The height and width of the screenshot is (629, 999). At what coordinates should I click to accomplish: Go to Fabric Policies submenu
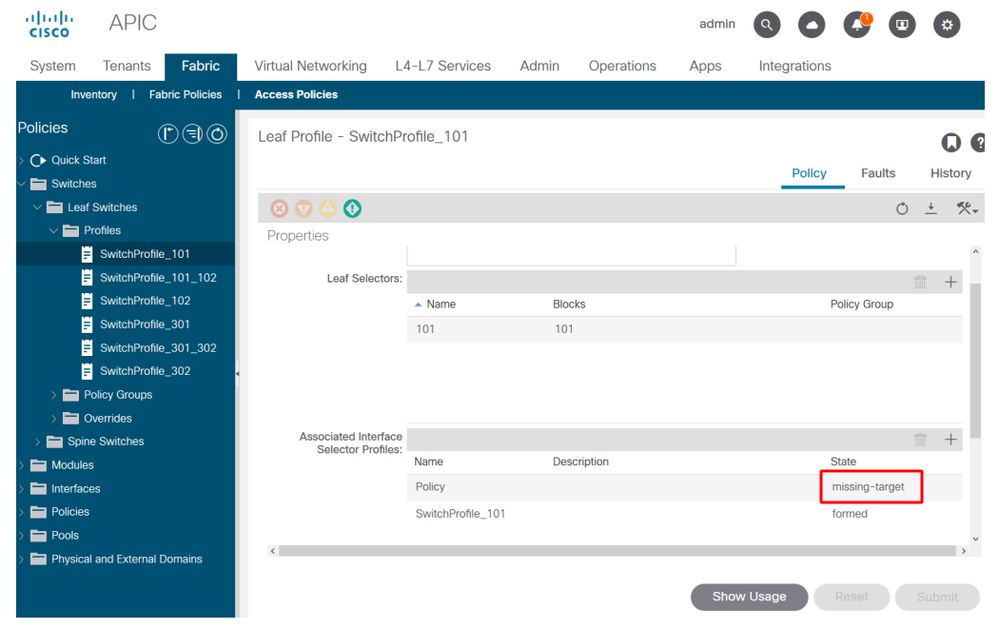pyautogui.click(x=185, y=94)
